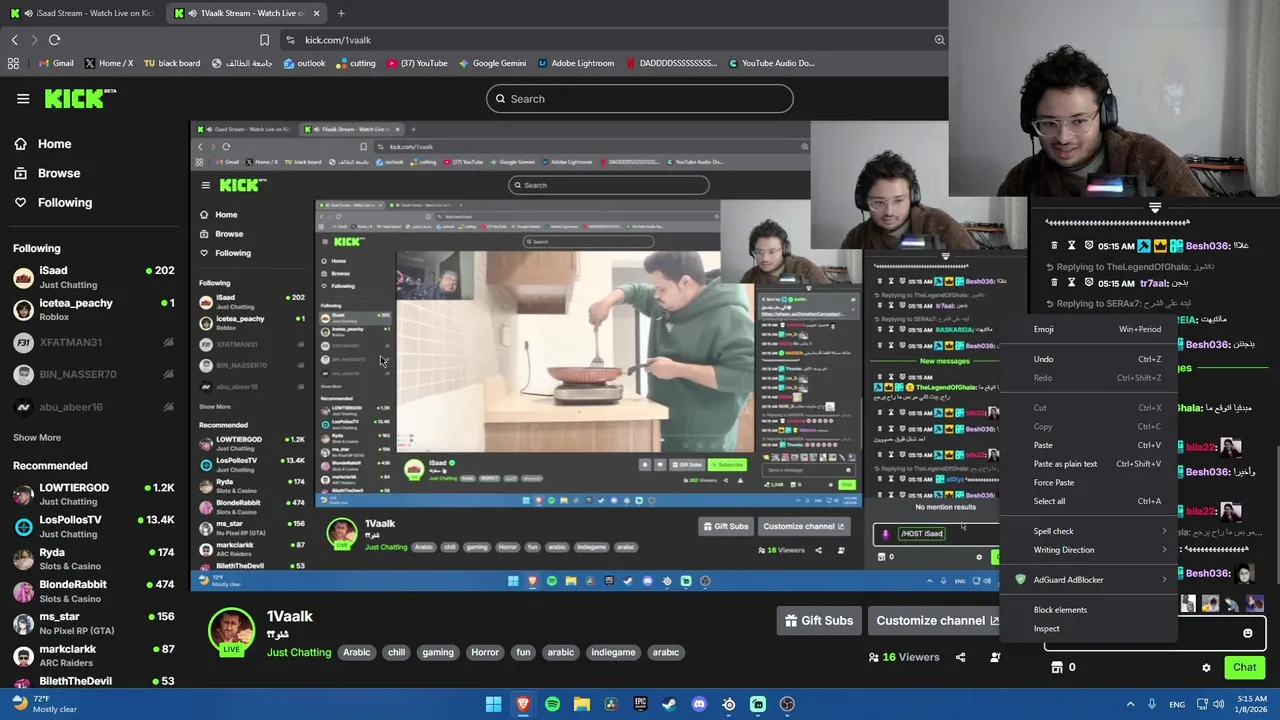Viewport: 1280px width, 720px height.
Task: Open the Adobe Lightroom bookmark
Action: tap(576, 63)
